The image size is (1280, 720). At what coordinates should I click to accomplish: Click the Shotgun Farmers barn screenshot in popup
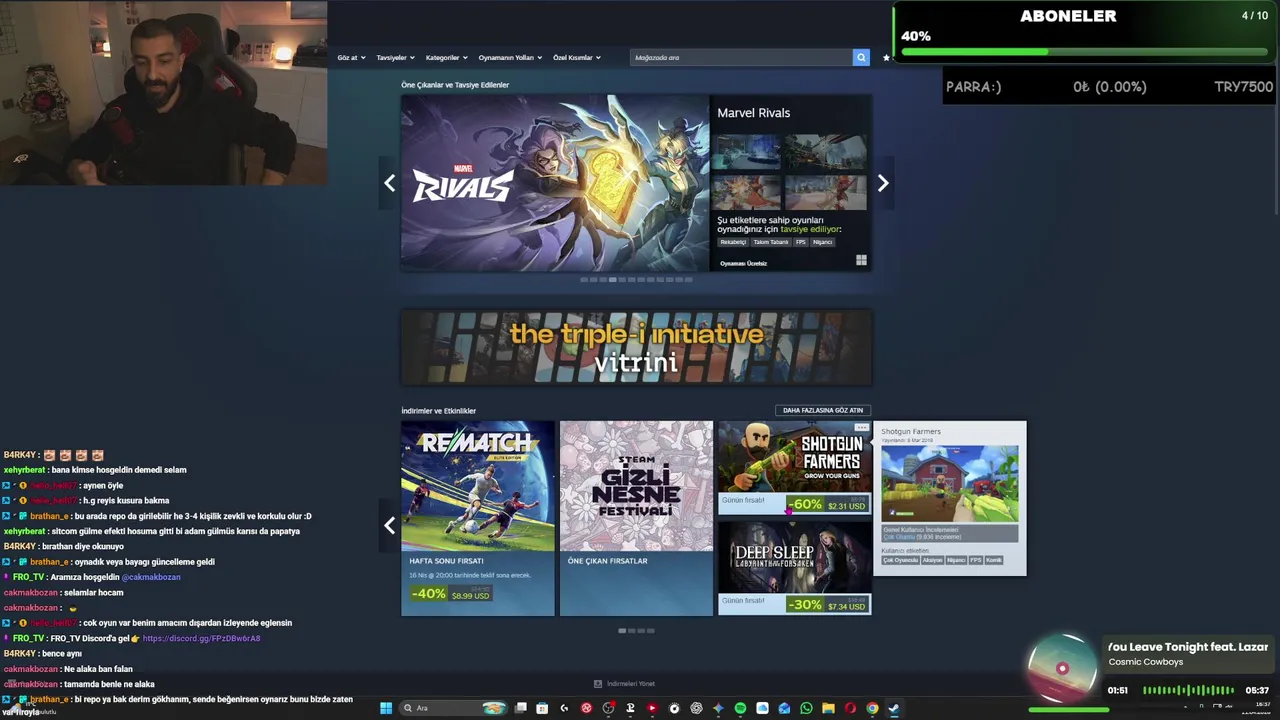[x=949, y=484]
